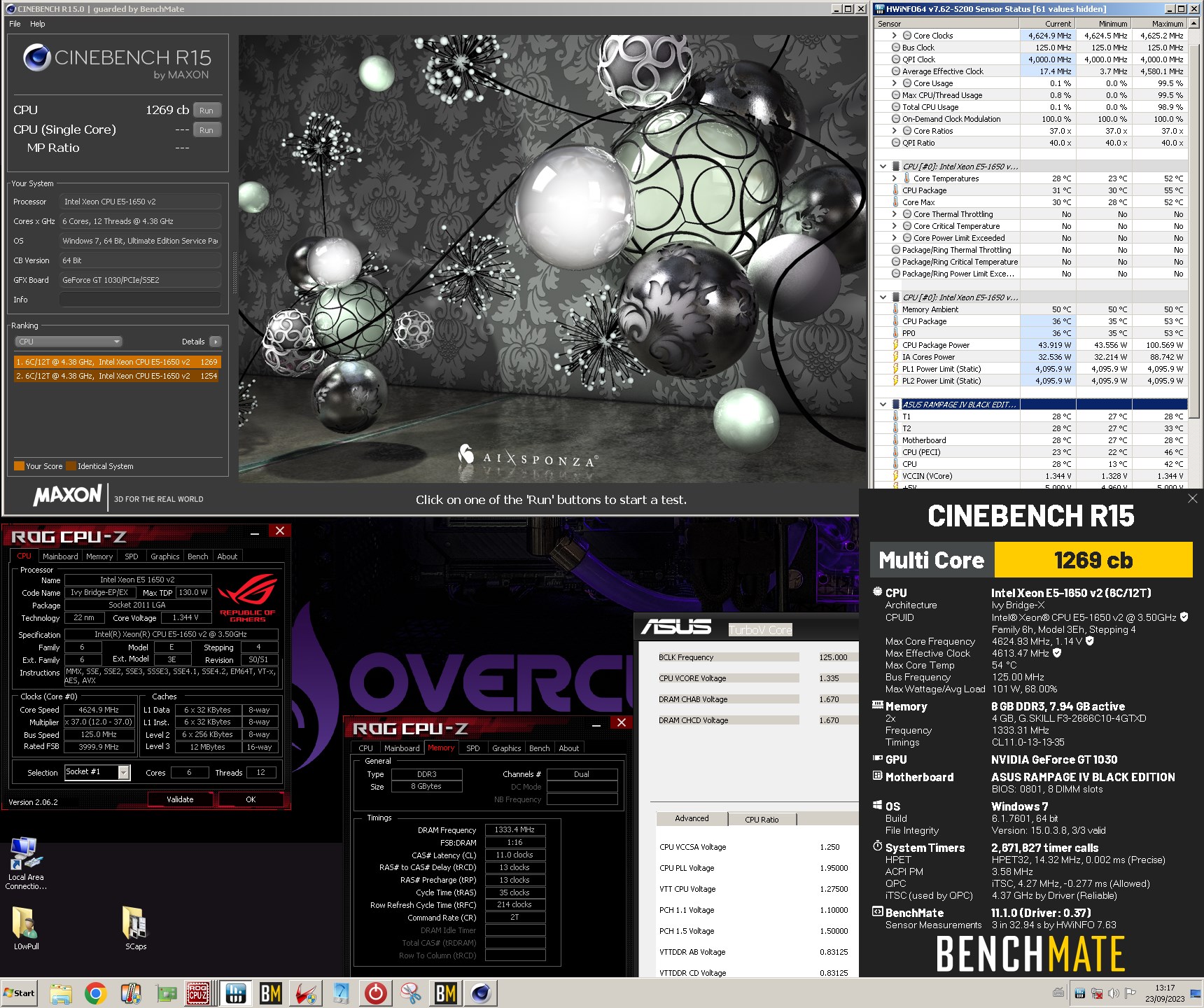
Task: Expand the Core Usage sensor row
Action: 894,83
